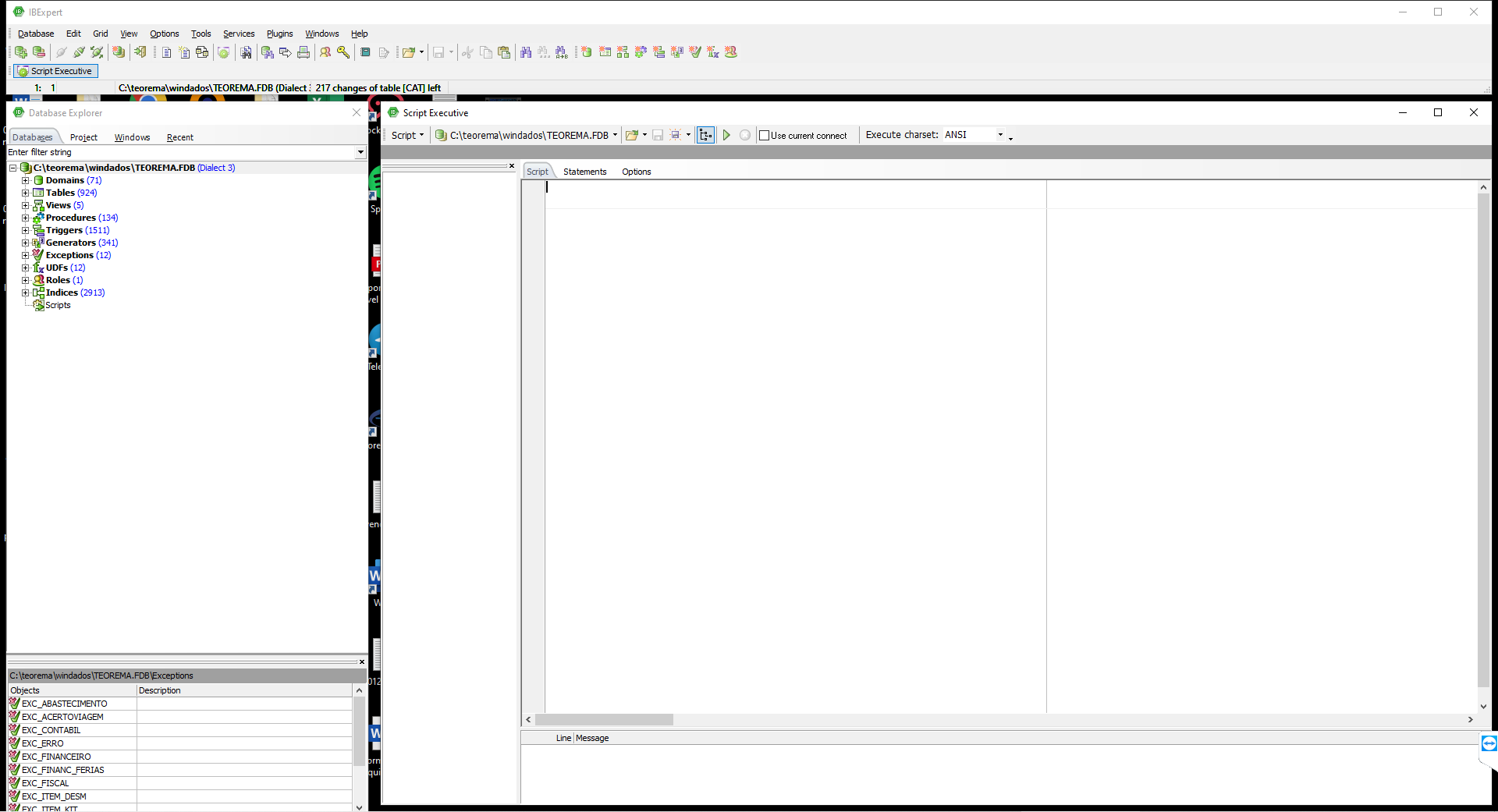Click the Script Executive window bar button
Image resolution: width=1498 pixels, height=812 pixels.
tap(55, 71)
